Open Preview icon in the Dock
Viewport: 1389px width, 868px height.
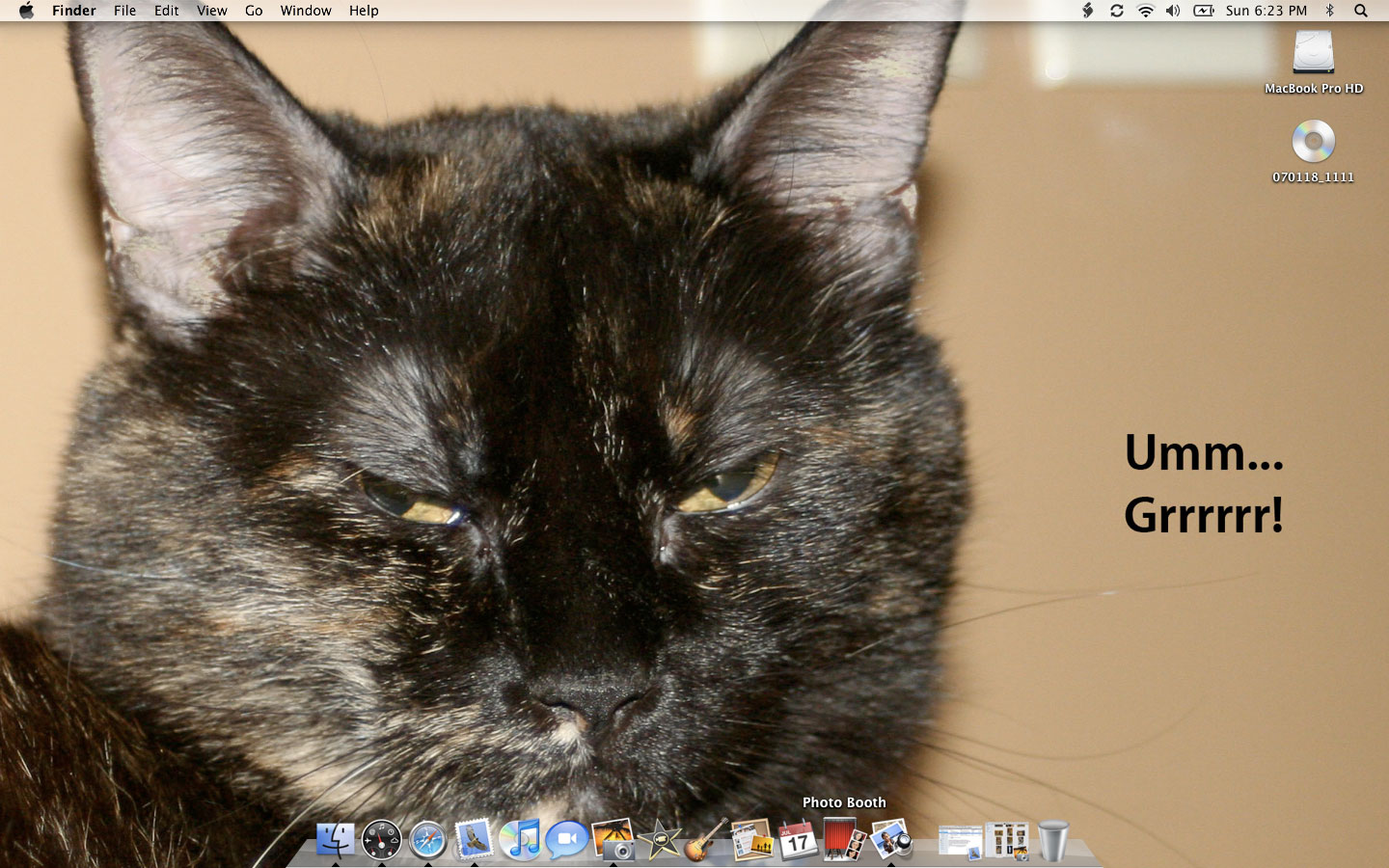pyautogui.click(x=891, y=839)
